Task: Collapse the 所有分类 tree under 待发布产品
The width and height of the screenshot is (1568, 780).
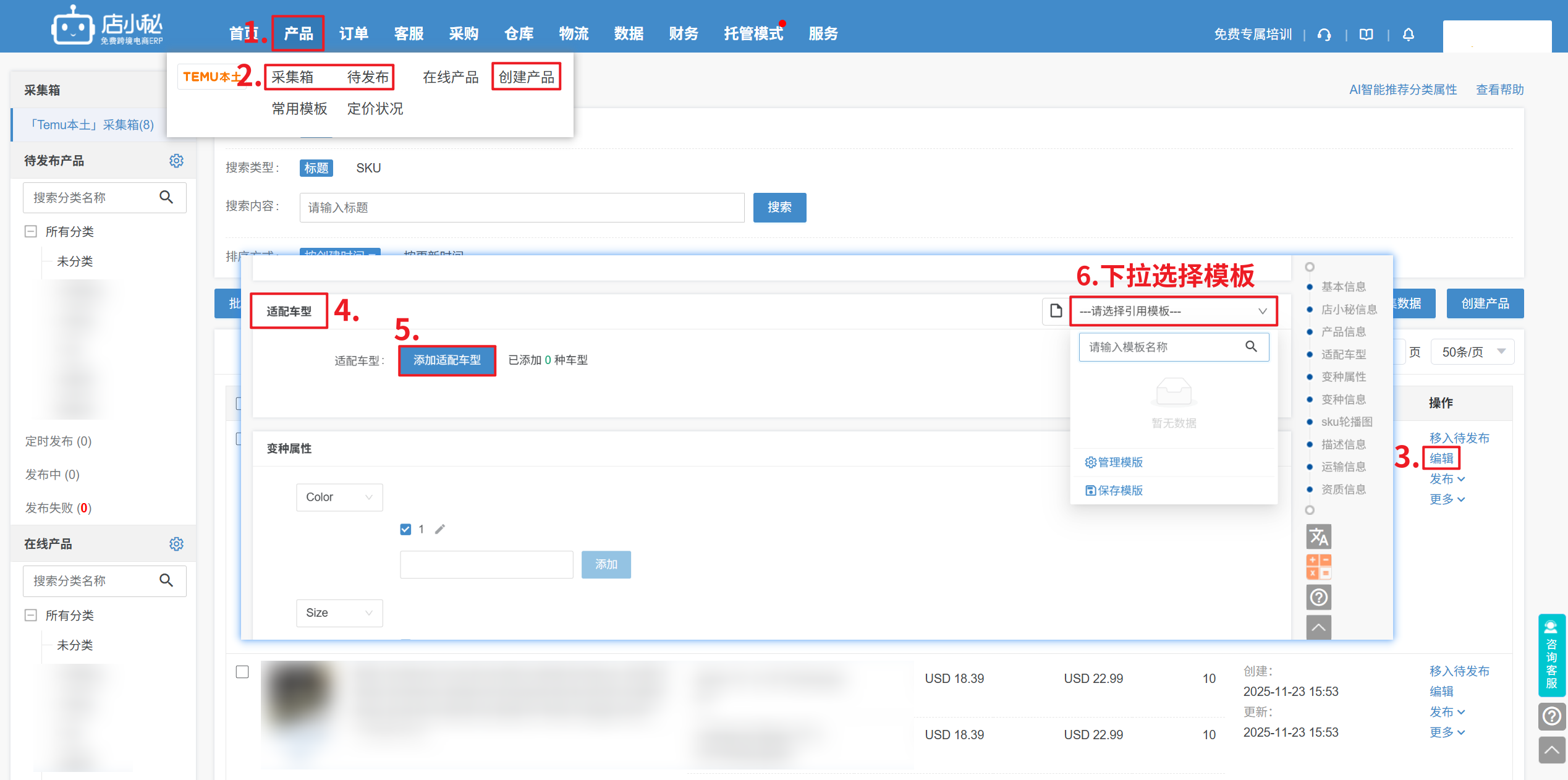Action: coord(30,232)
